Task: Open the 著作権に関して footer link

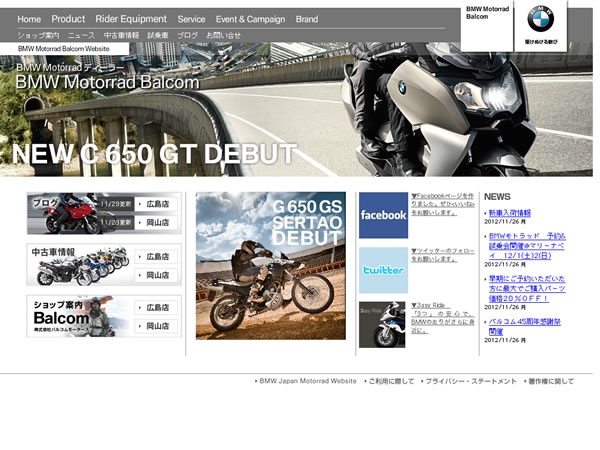Action: (x=551, y=381)
